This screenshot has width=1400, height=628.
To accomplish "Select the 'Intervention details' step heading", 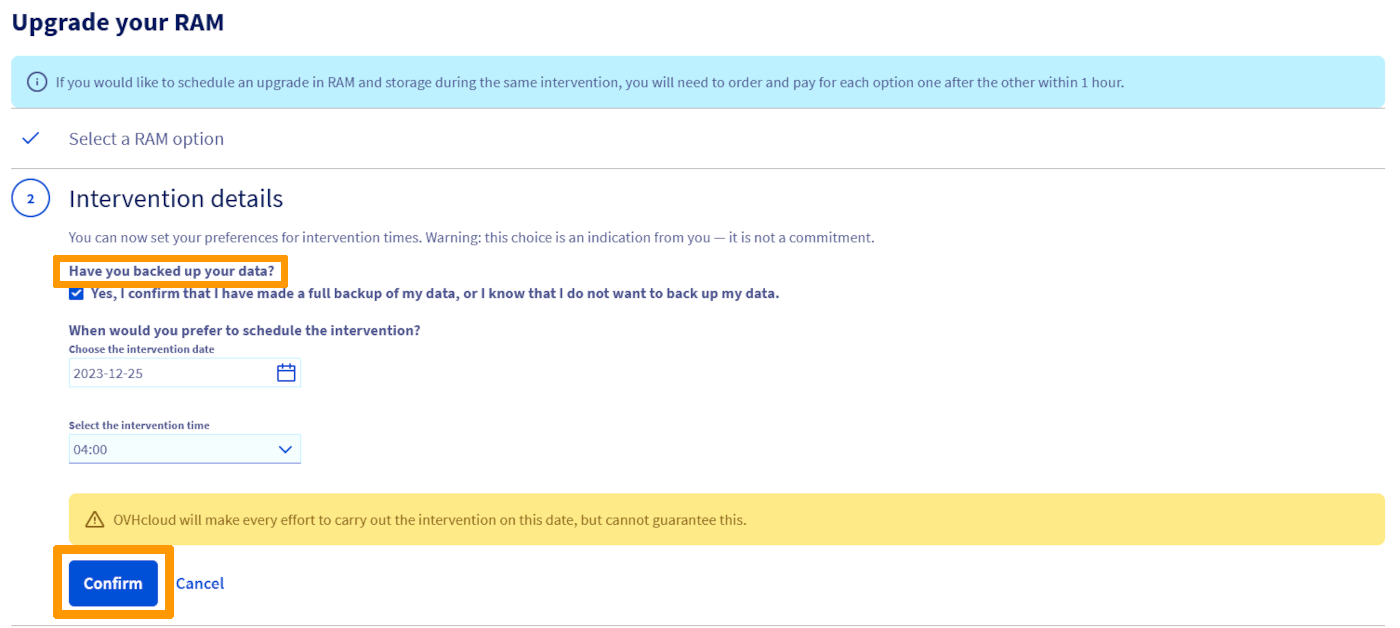I will [175, 199].
